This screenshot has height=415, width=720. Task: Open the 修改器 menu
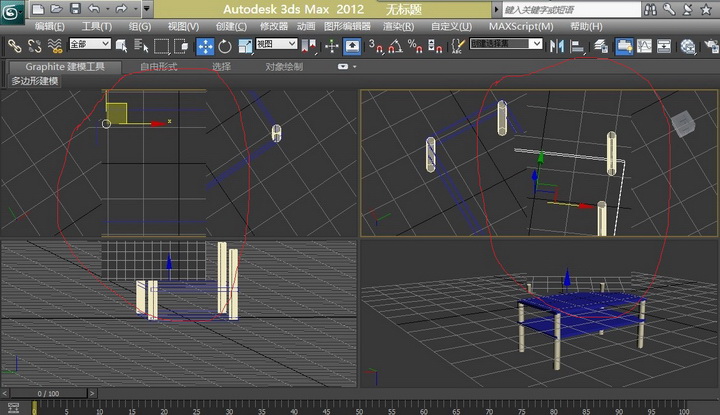[x=274, y=27]
